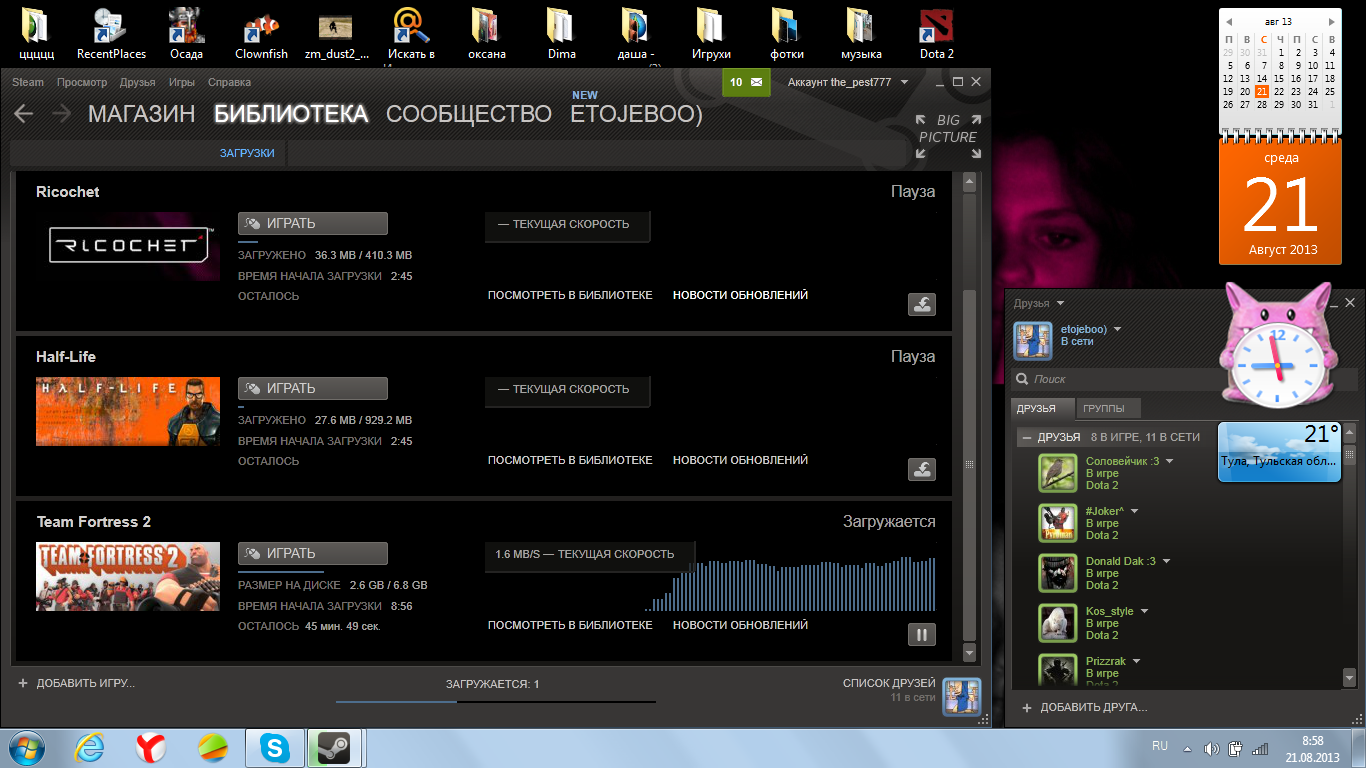
Task: Go to the СООБЩЕСТВО section
Action: coord(468,114)
